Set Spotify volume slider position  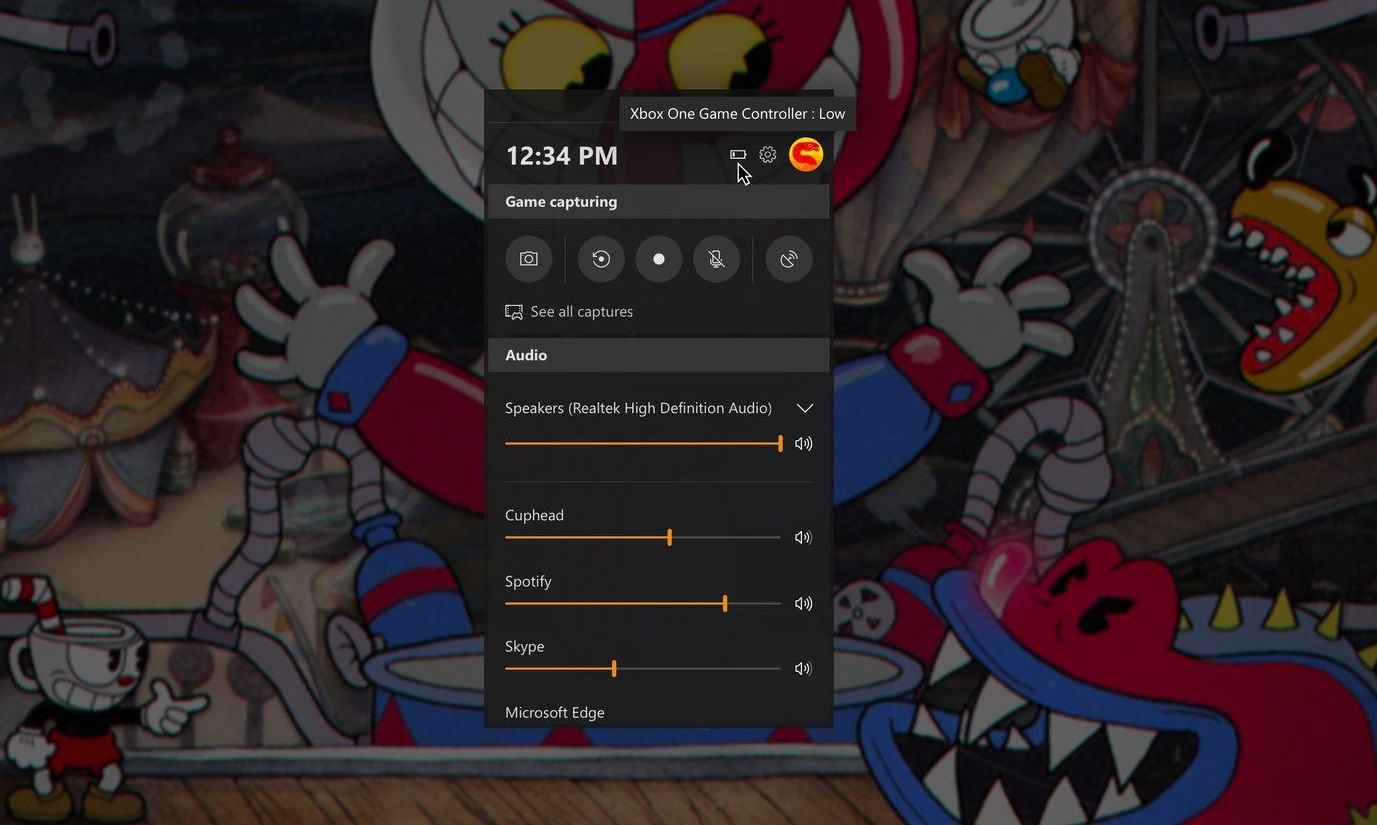coord(643,603)
